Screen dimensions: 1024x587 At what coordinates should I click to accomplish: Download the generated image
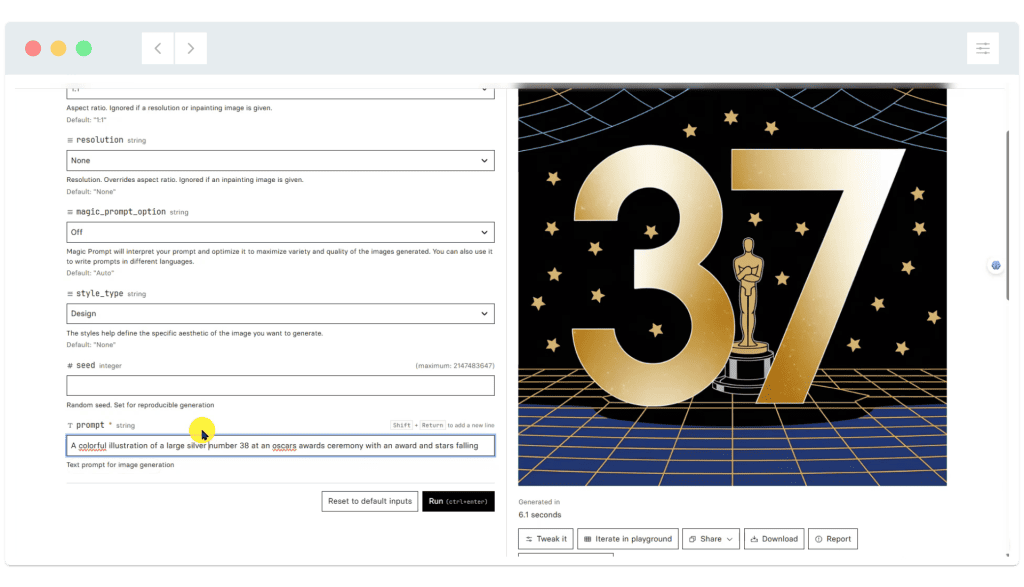point(774,539)
